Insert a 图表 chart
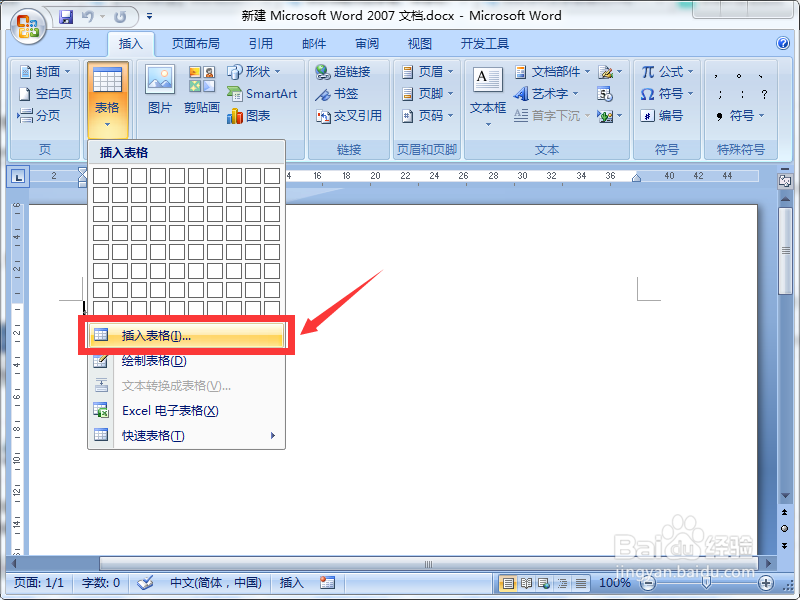This screenshot has width=800, height=600. pyautogui.click(x=248, y=116)
